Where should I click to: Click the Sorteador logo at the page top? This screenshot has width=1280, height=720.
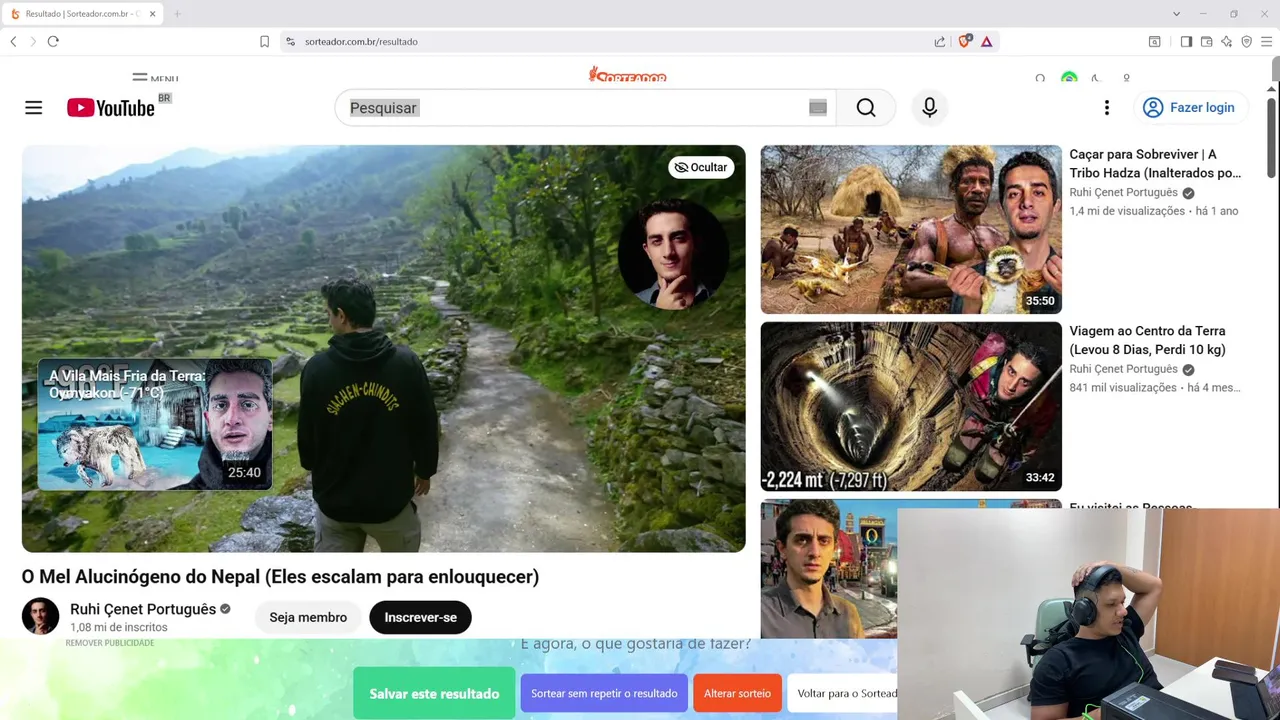point(627,75)
